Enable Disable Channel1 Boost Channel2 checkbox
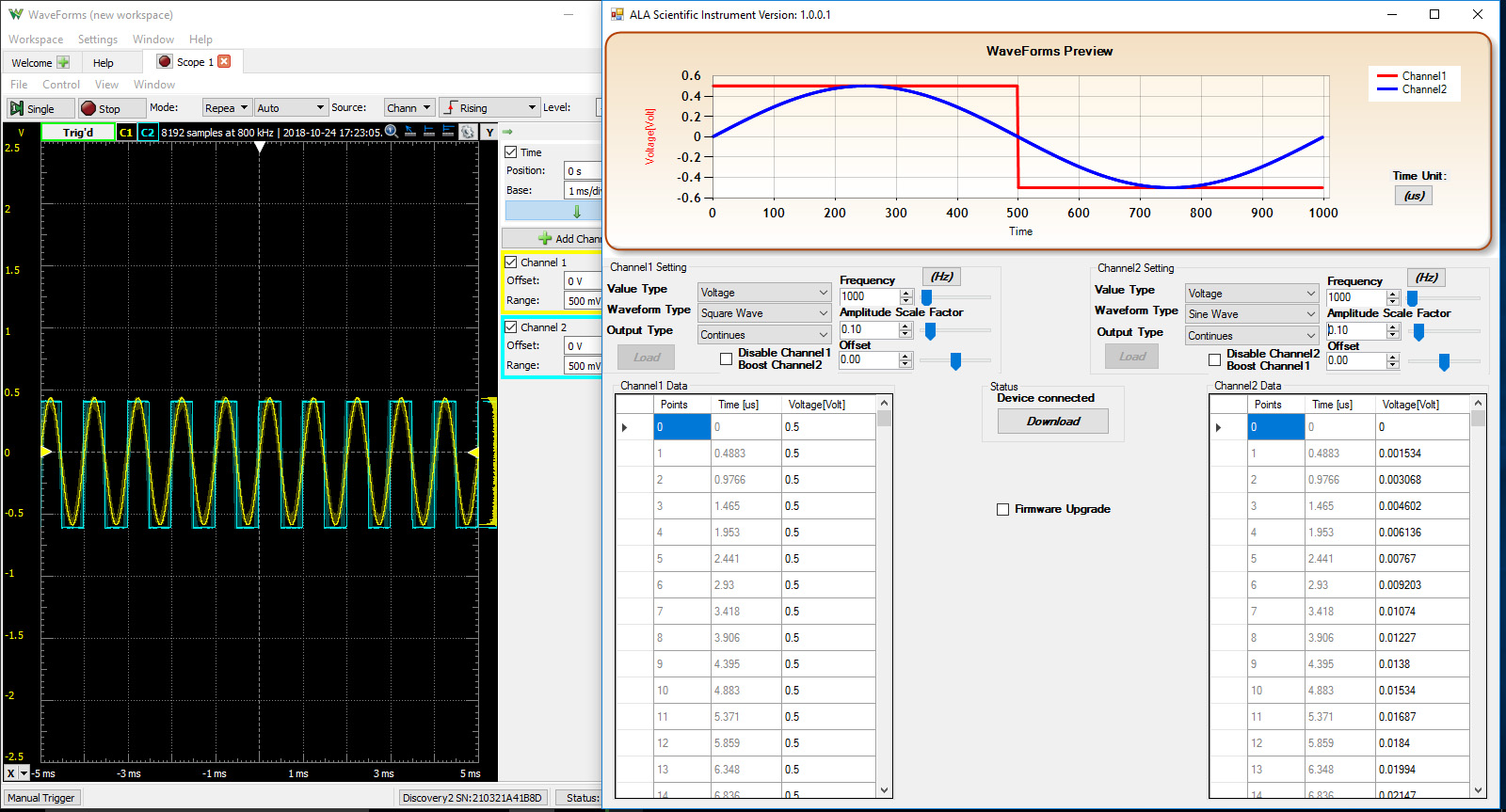Screen dimensions: 1506x812 pyautogui.click(x=726, y=358)
